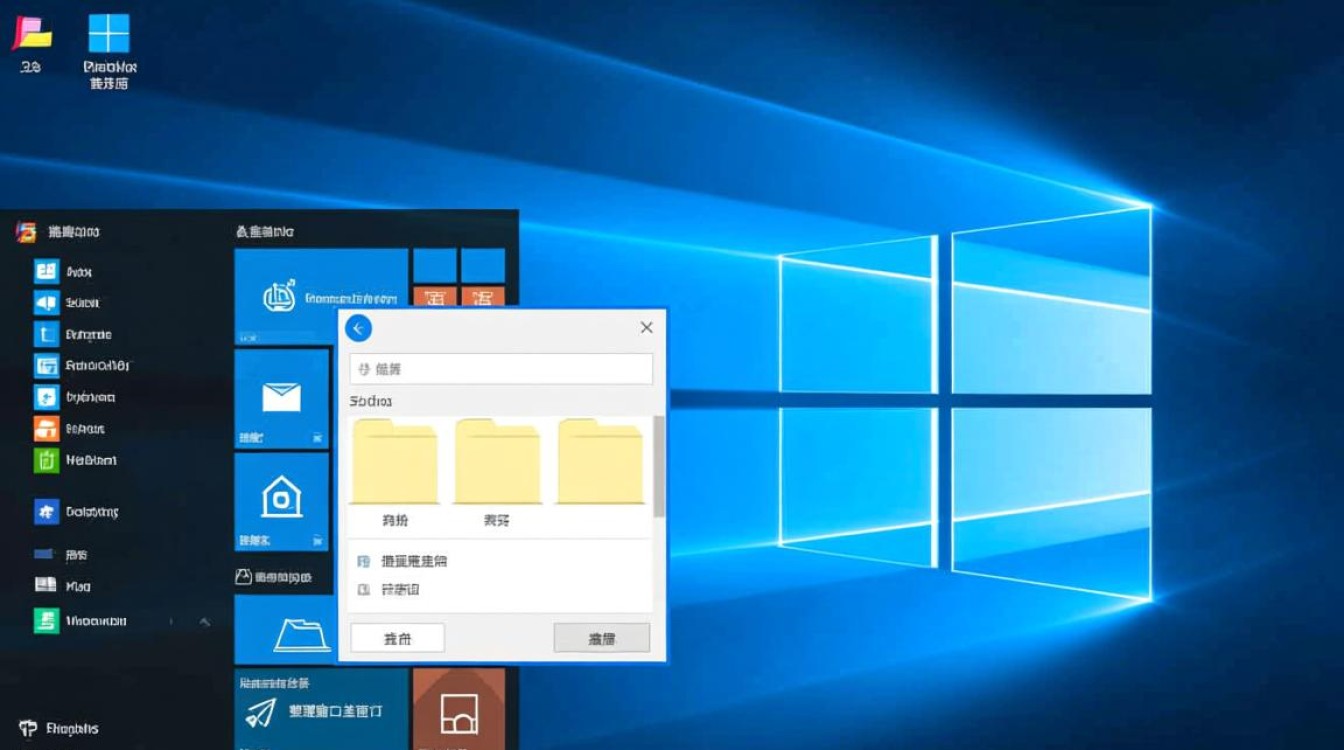Open the Windows logo desktop shortcut
The image size is (1344, 750).
(x=109, y=34)
